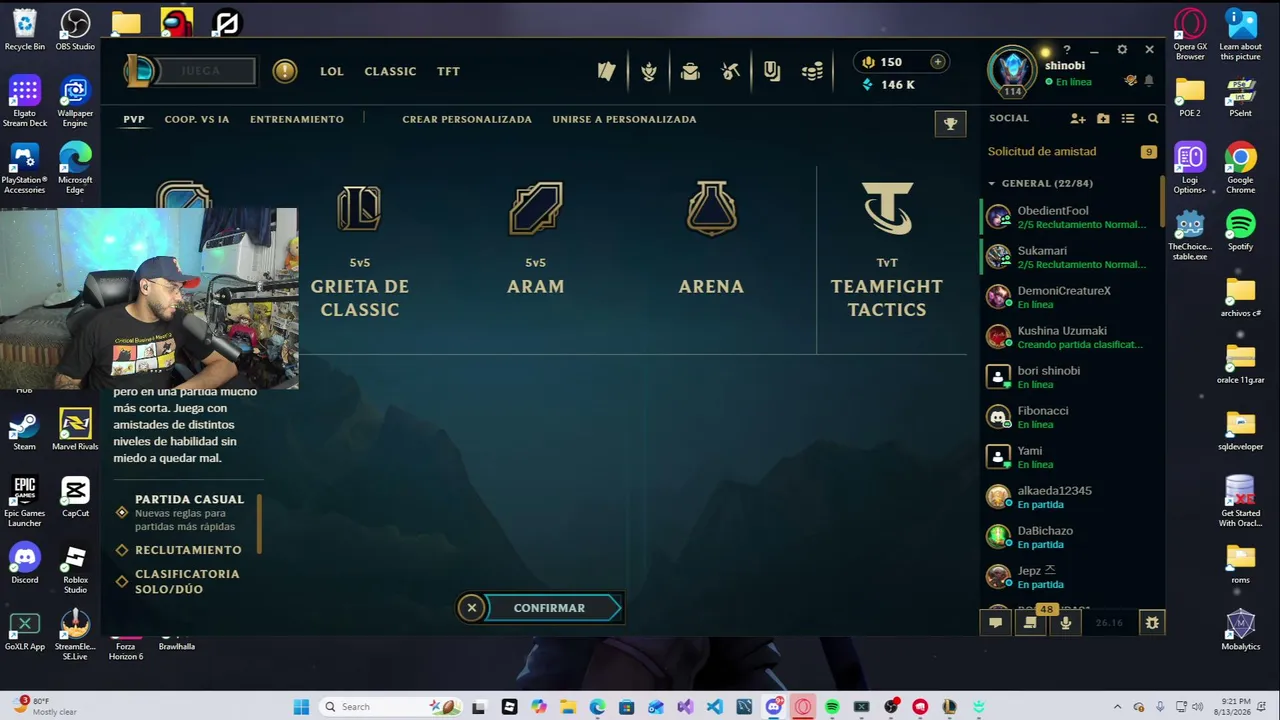Select the ARAM game mode
The image size is (1280, 720).
click(536, 240)
